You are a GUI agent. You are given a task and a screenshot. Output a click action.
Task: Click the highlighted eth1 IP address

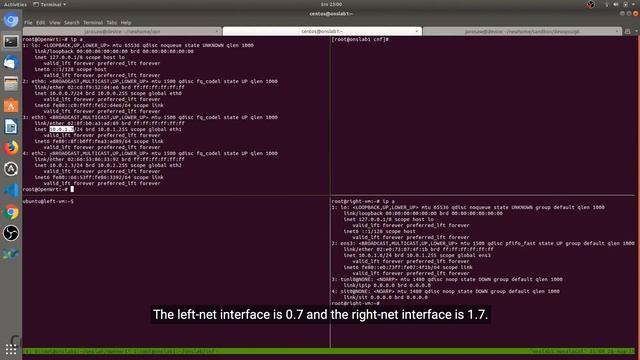(62, 129)
